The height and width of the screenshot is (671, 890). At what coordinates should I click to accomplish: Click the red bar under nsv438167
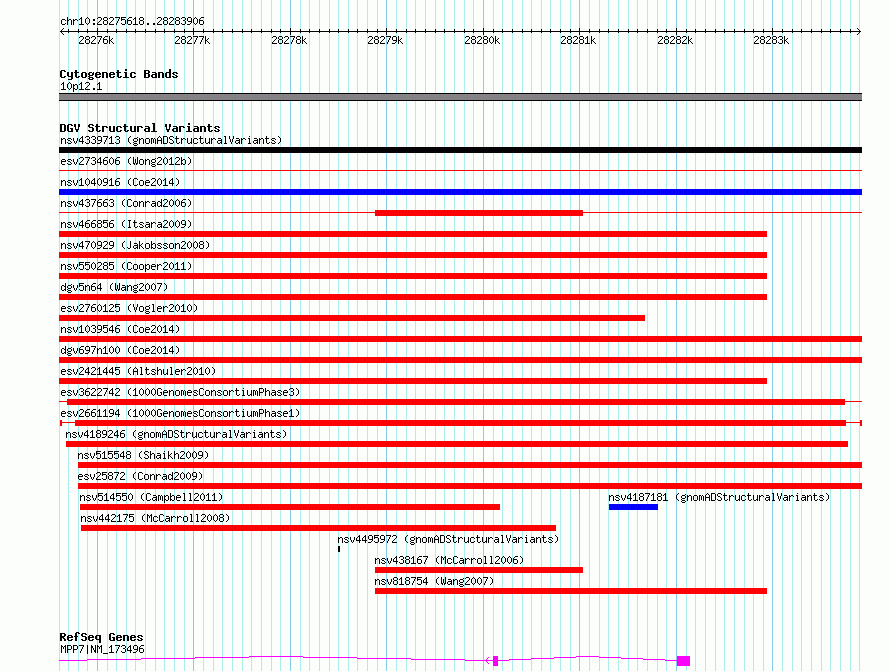coord(479,570)
